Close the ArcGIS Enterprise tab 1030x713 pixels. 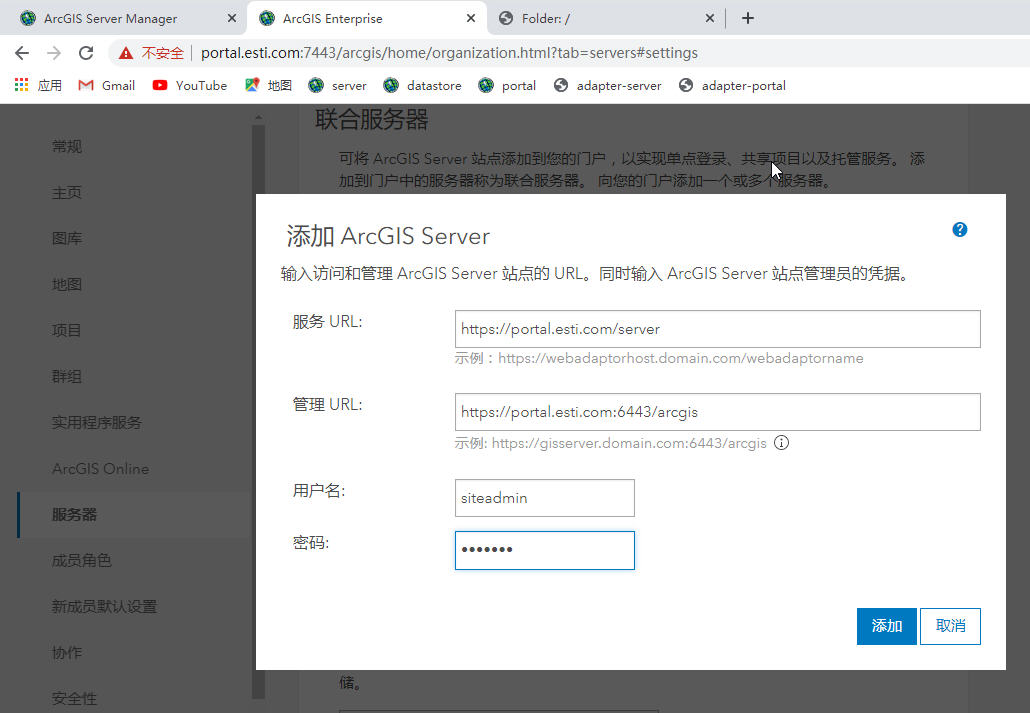click(x=471, y=18)
